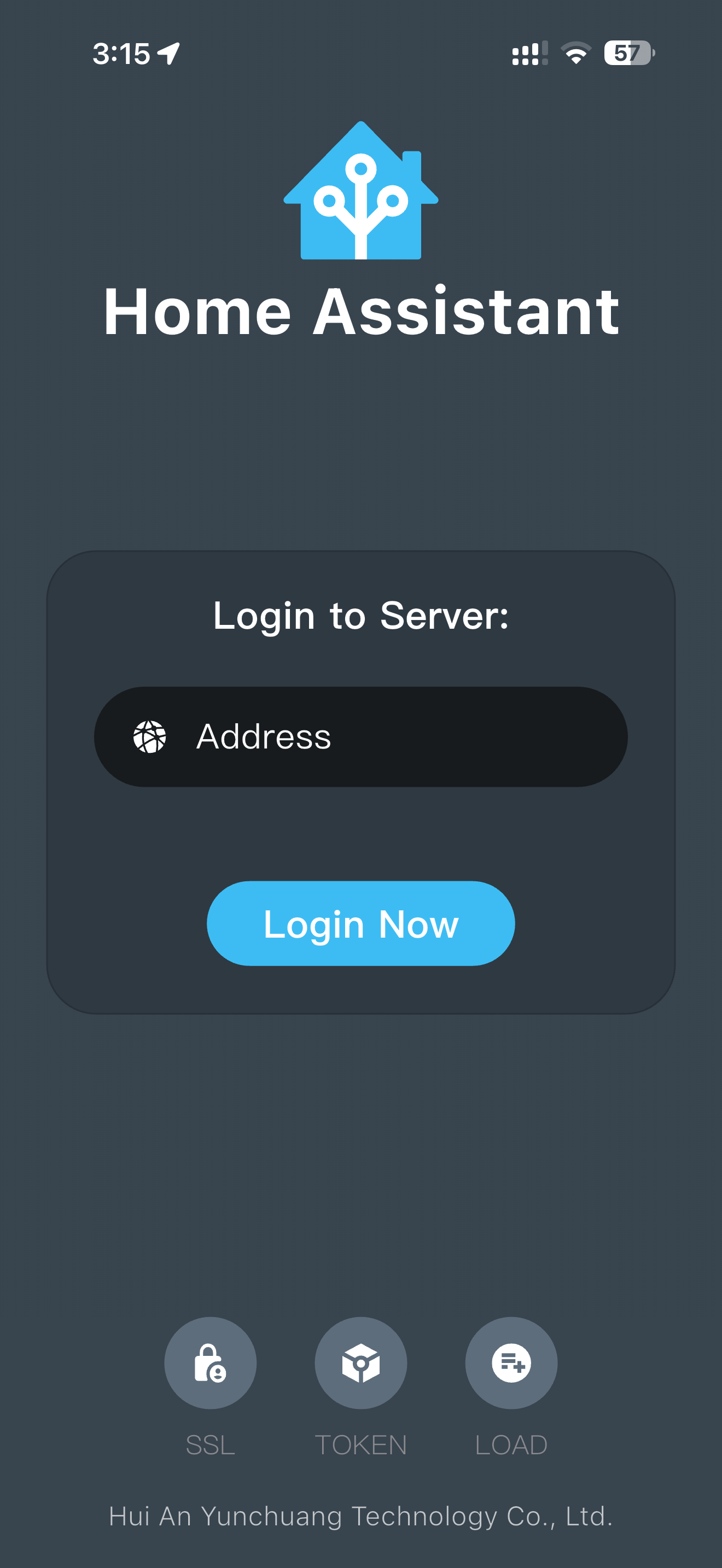This screenshot has height=1568, width=722.
Task: Tap the Wi-Fi status icon
Action: [576, 53]
